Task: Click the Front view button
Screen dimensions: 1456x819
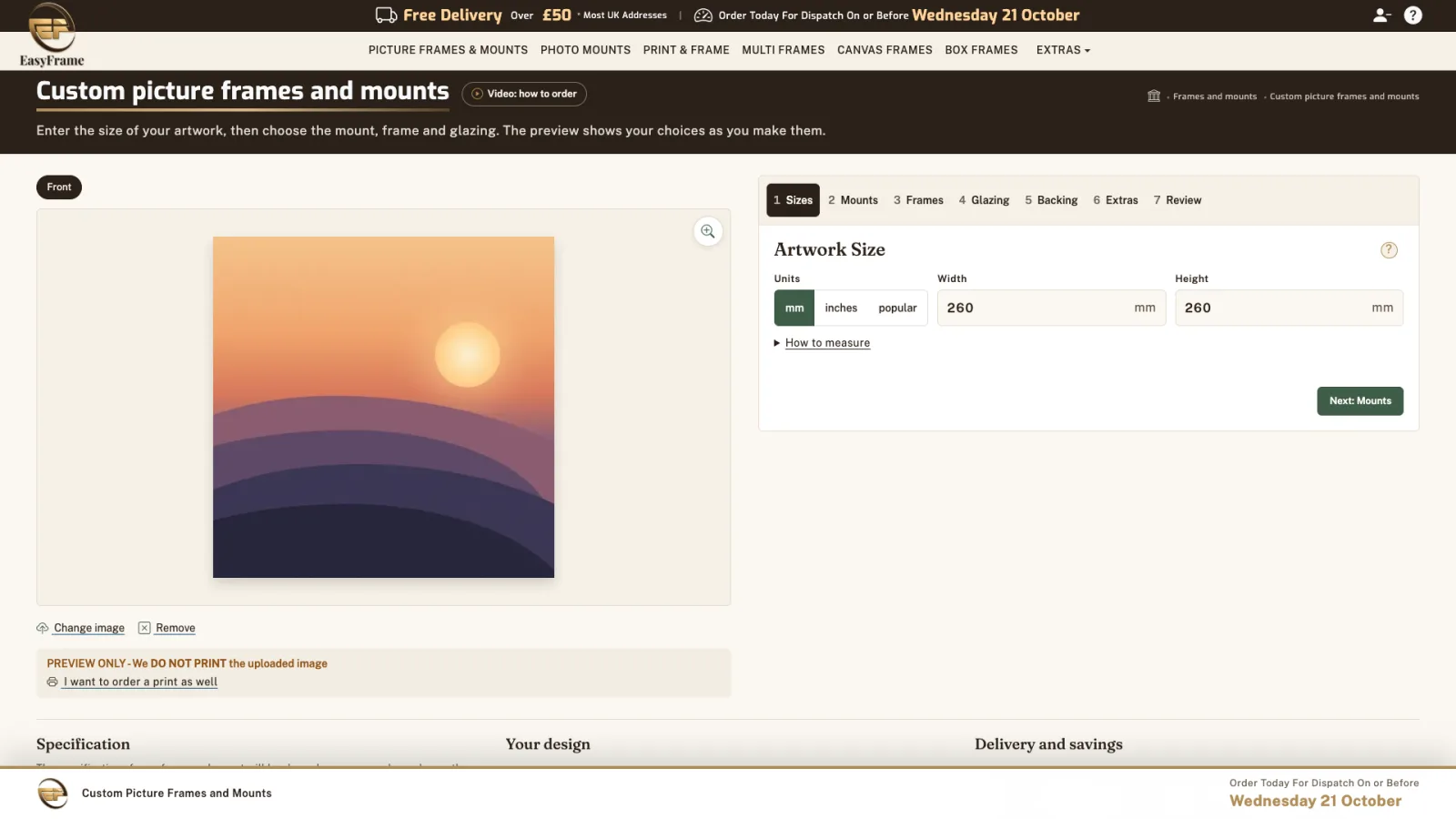Action: (59, 187)
